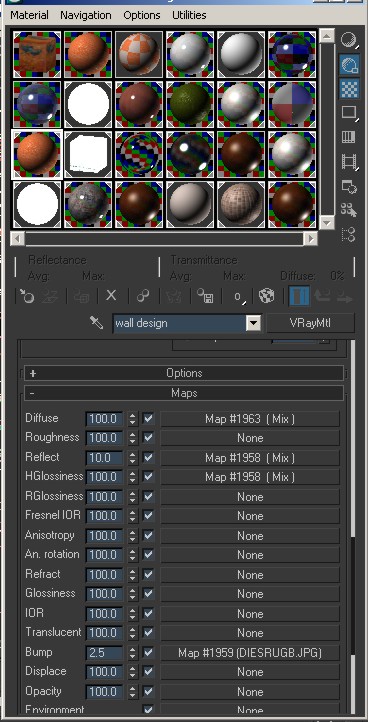Open Bump Map #1959 (DIESRUGB.JPG) button
This screenshot has height=722, width=368.
[x=250, y=652]
